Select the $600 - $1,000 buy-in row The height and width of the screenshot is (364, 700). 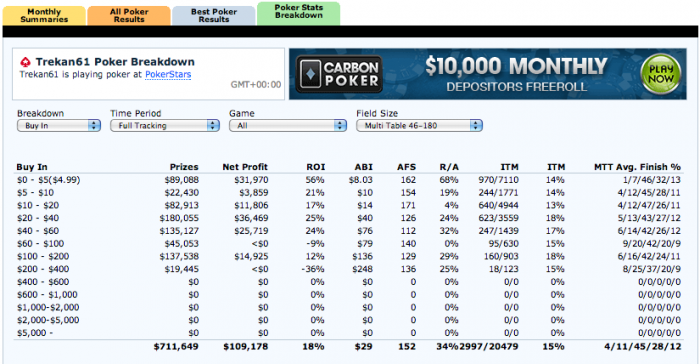tap(349, 295)
